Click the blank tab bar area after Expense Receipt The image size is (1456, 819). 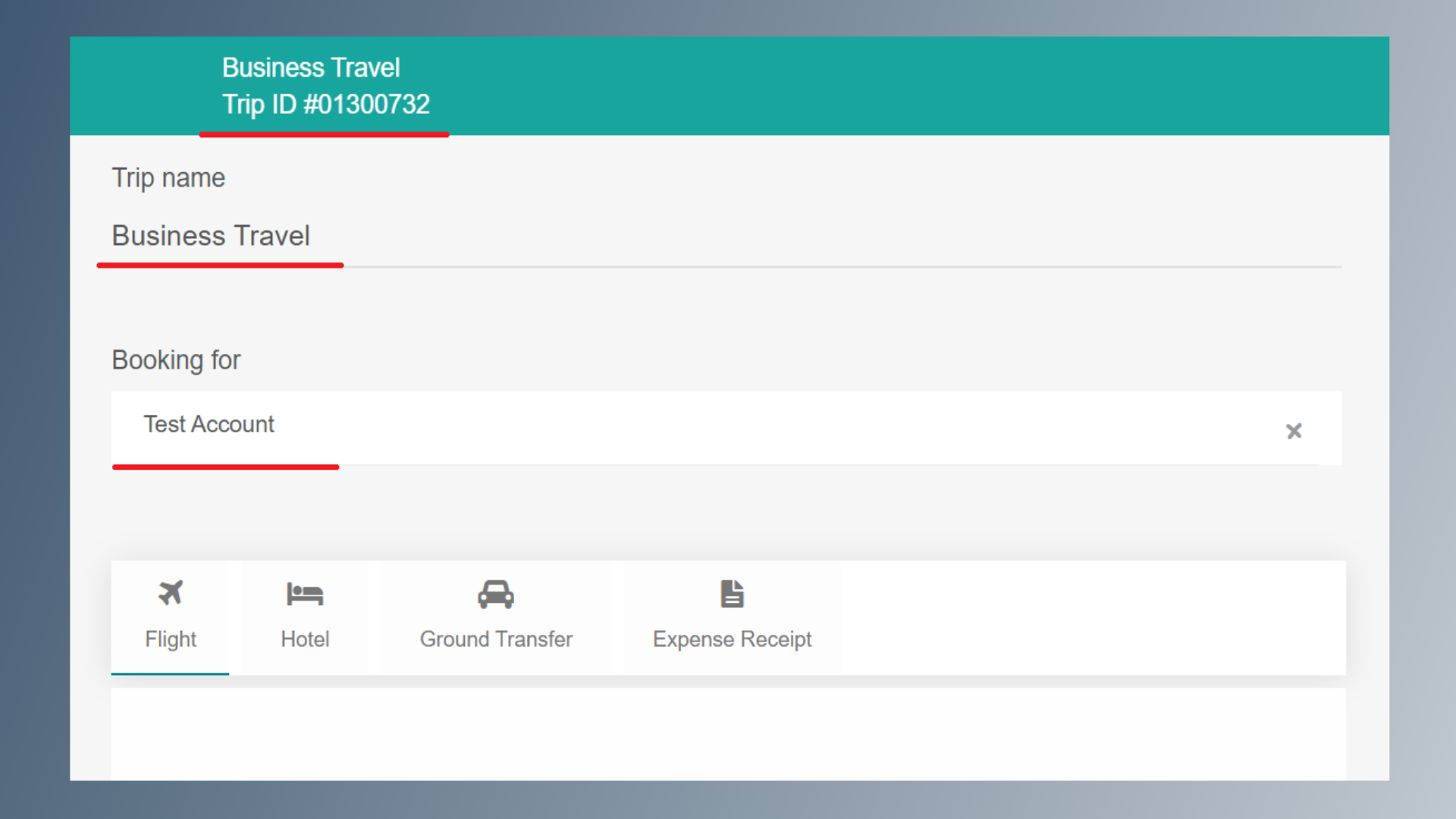pos(1092,617)
